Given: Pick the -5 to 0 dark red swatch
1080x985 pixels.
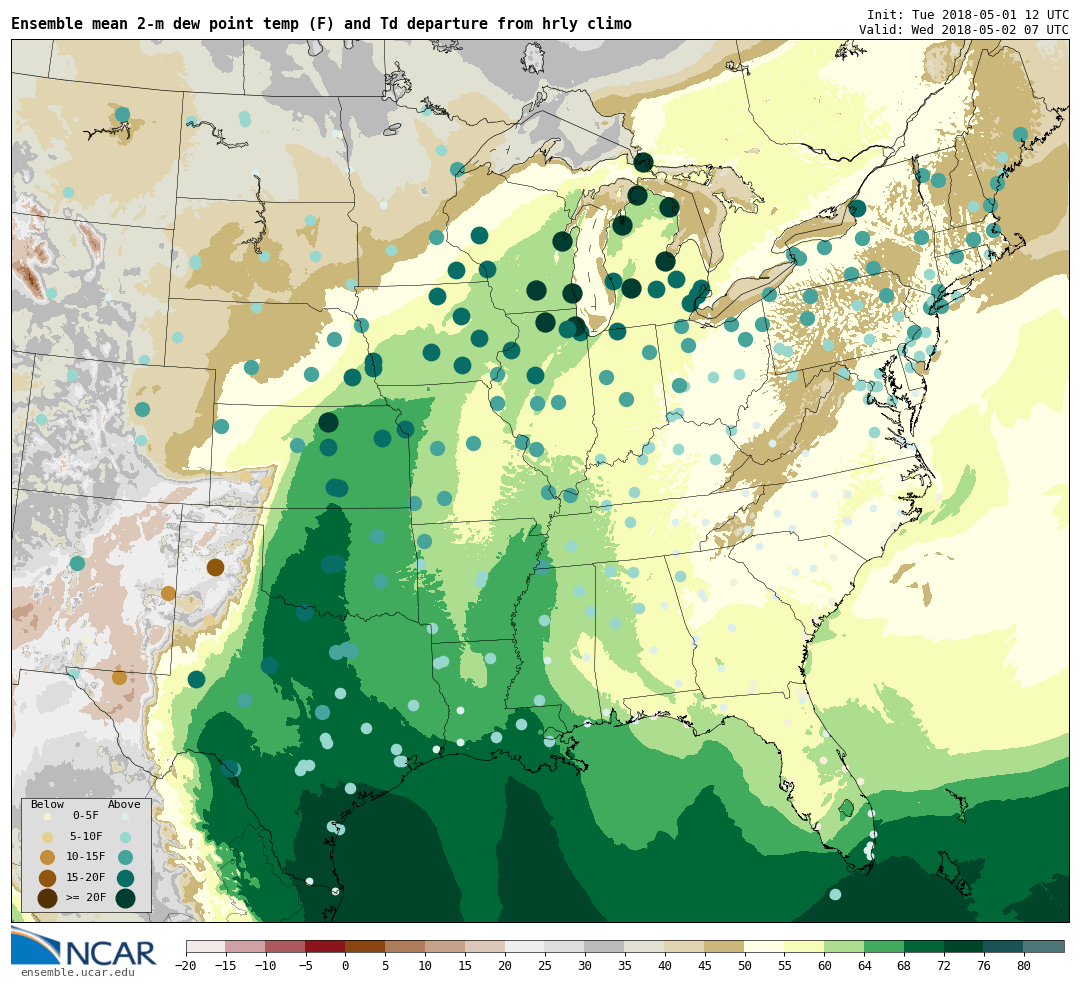Looking at the screenshot, I should coord(326,947).
